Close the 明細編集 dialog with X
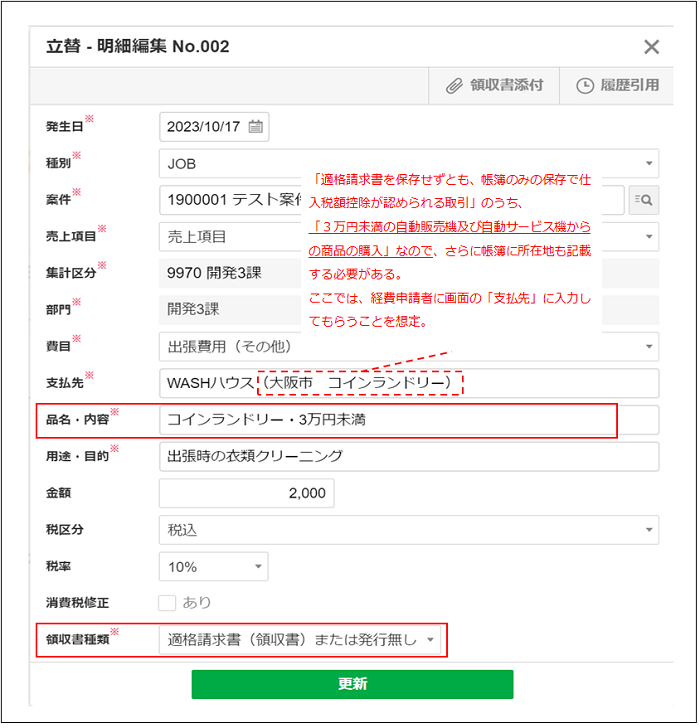 point(652,47)
